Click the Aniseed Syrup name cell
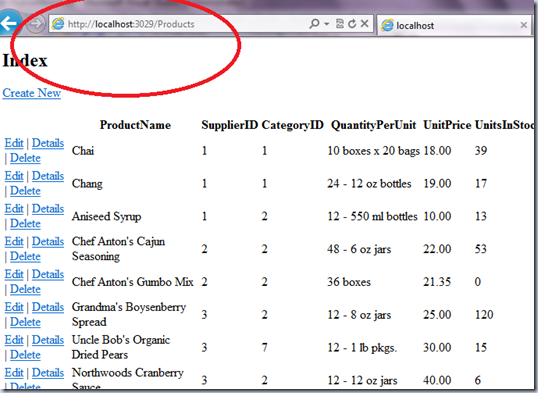The image size is (538, 393). [106, 217]
